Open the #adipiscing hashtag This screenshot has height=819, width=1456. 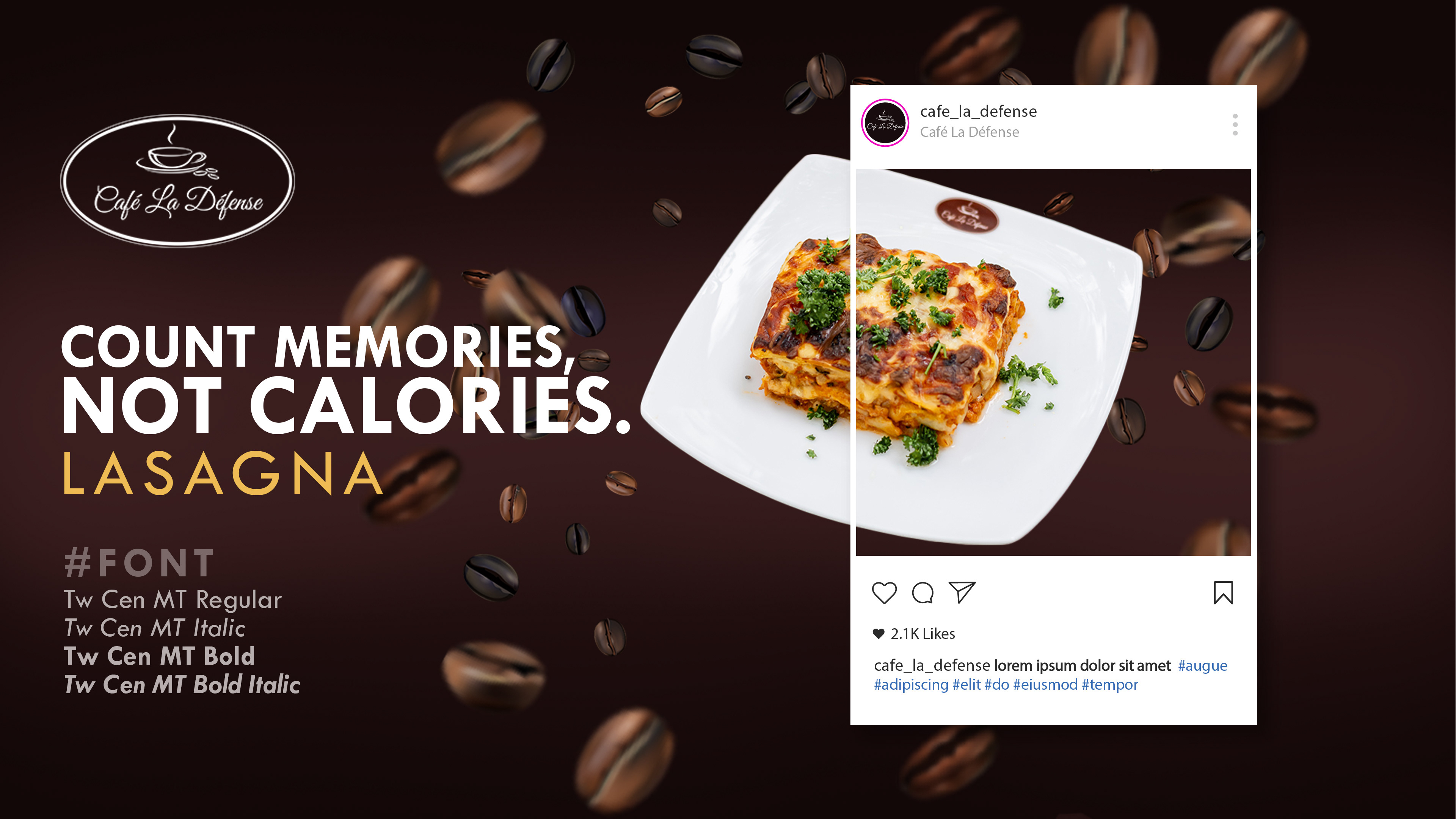click(910, 684)
